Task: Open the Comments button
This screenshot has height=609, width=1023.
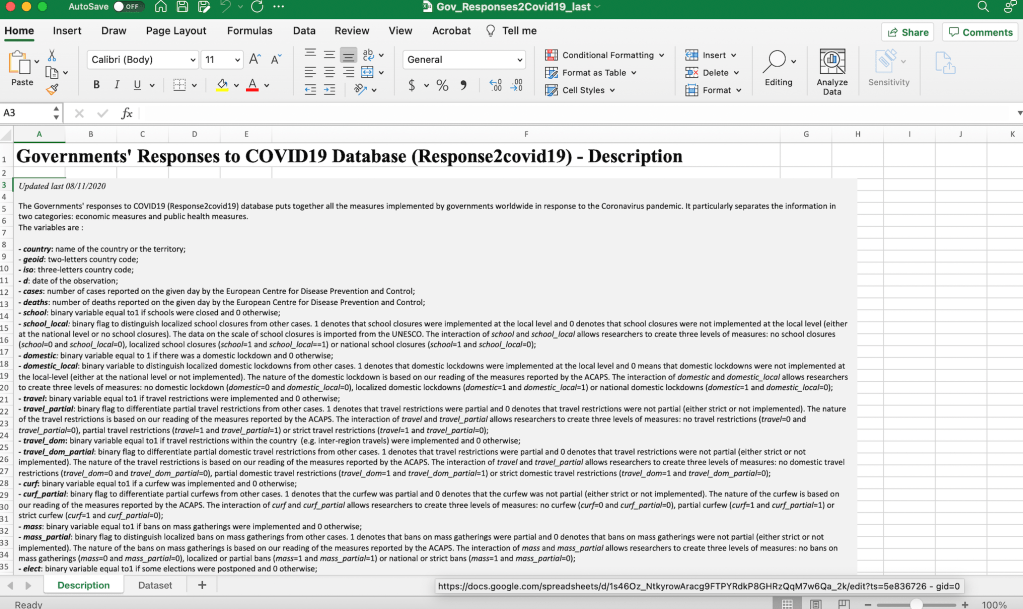Action: 980,32
